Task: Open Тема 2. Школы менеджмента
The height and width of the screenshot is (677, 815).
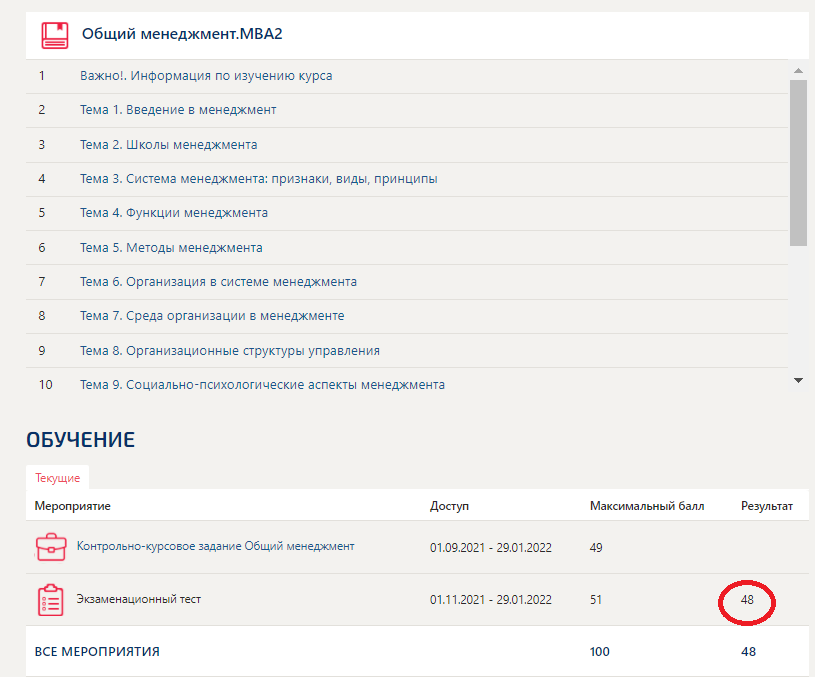Action: (x=168, y=145)
